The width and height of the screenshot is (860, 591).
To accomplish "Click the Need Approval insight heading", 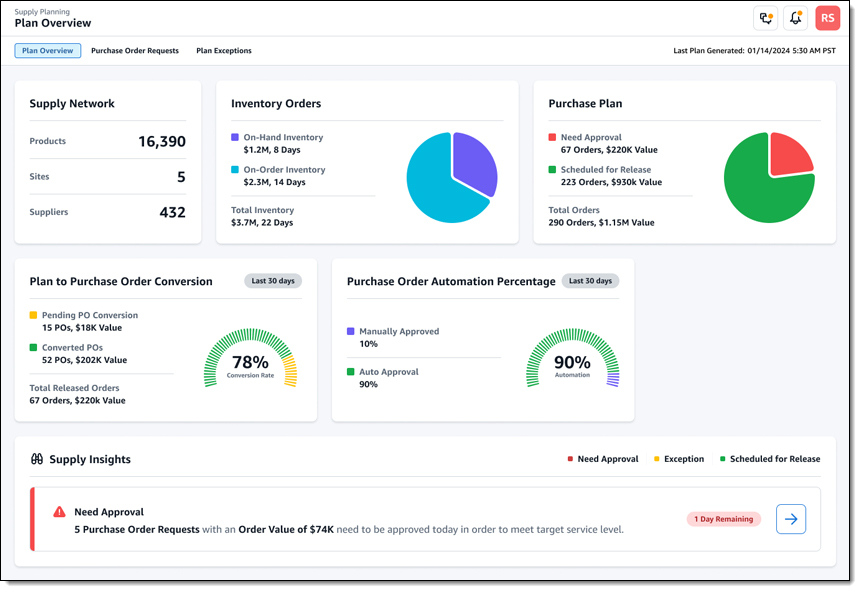I will (109, 512).
